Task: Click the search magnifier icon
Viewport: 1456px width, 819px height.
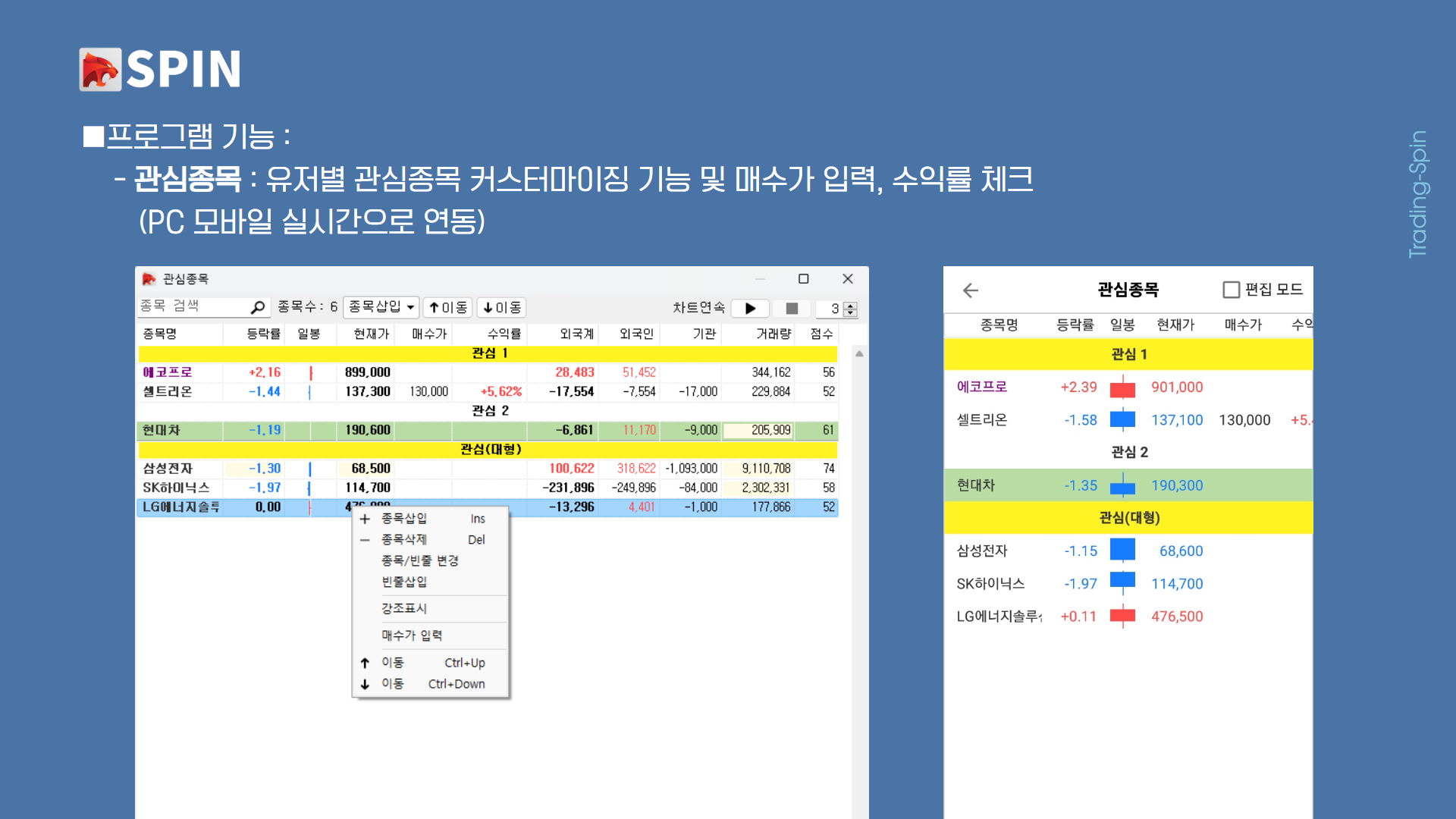Action: click(x=258, y=307)
